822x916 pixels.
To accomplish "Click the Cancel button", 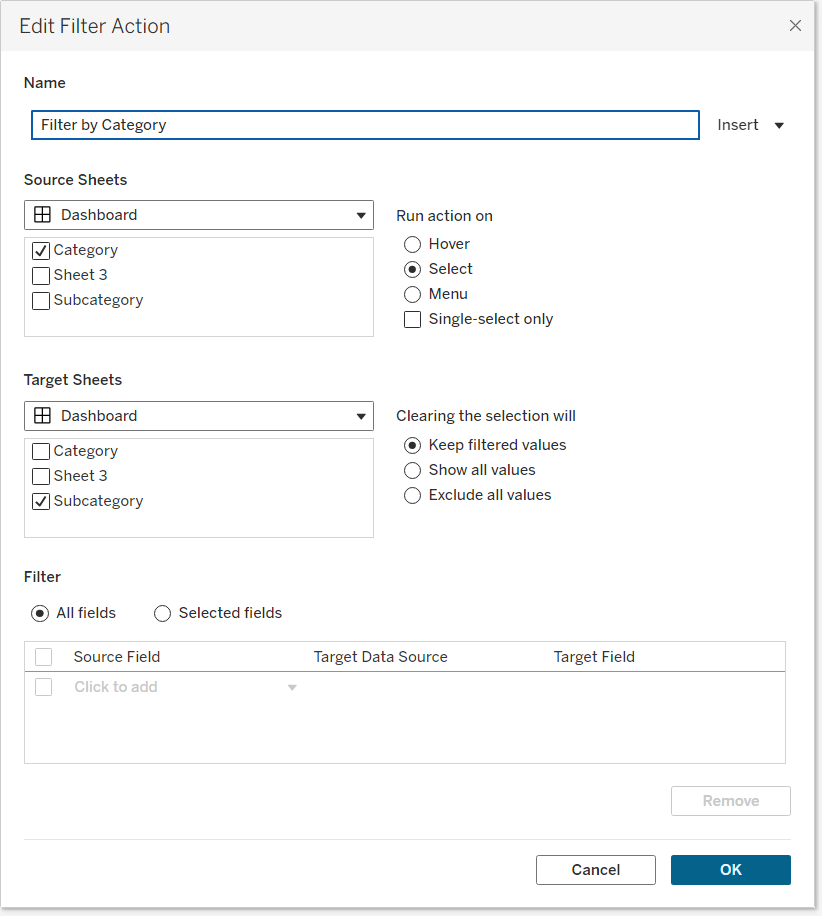I will coord(595,870).
